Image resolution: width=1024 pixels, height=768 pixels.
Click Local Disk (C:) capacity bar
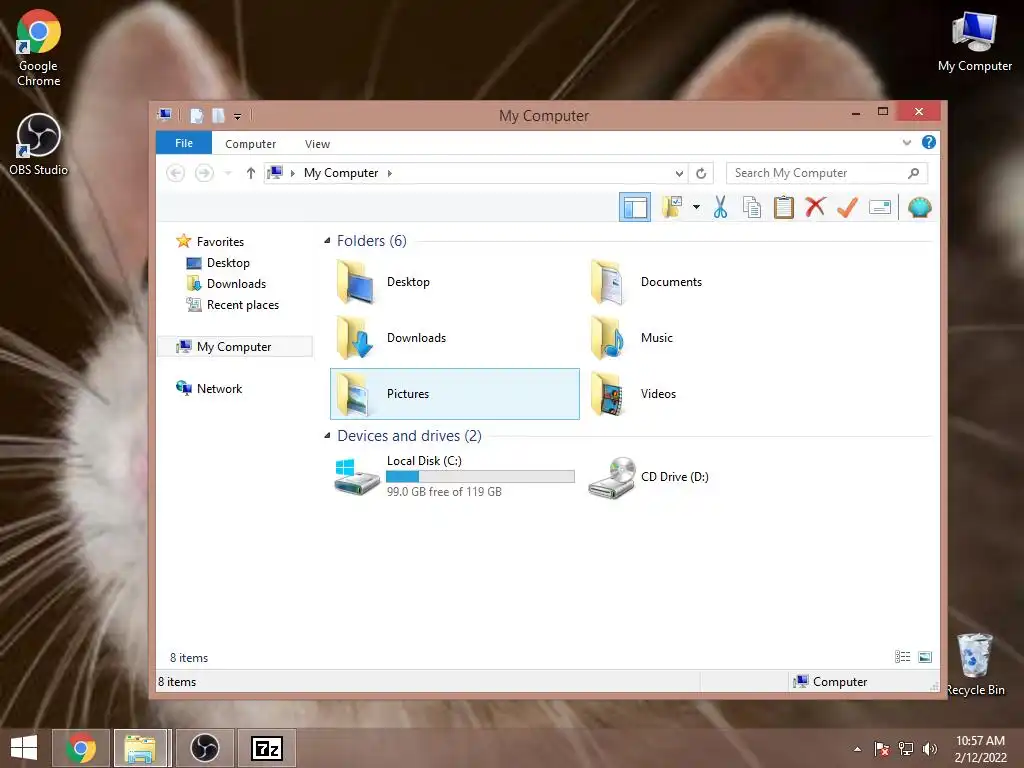(480, 477)
